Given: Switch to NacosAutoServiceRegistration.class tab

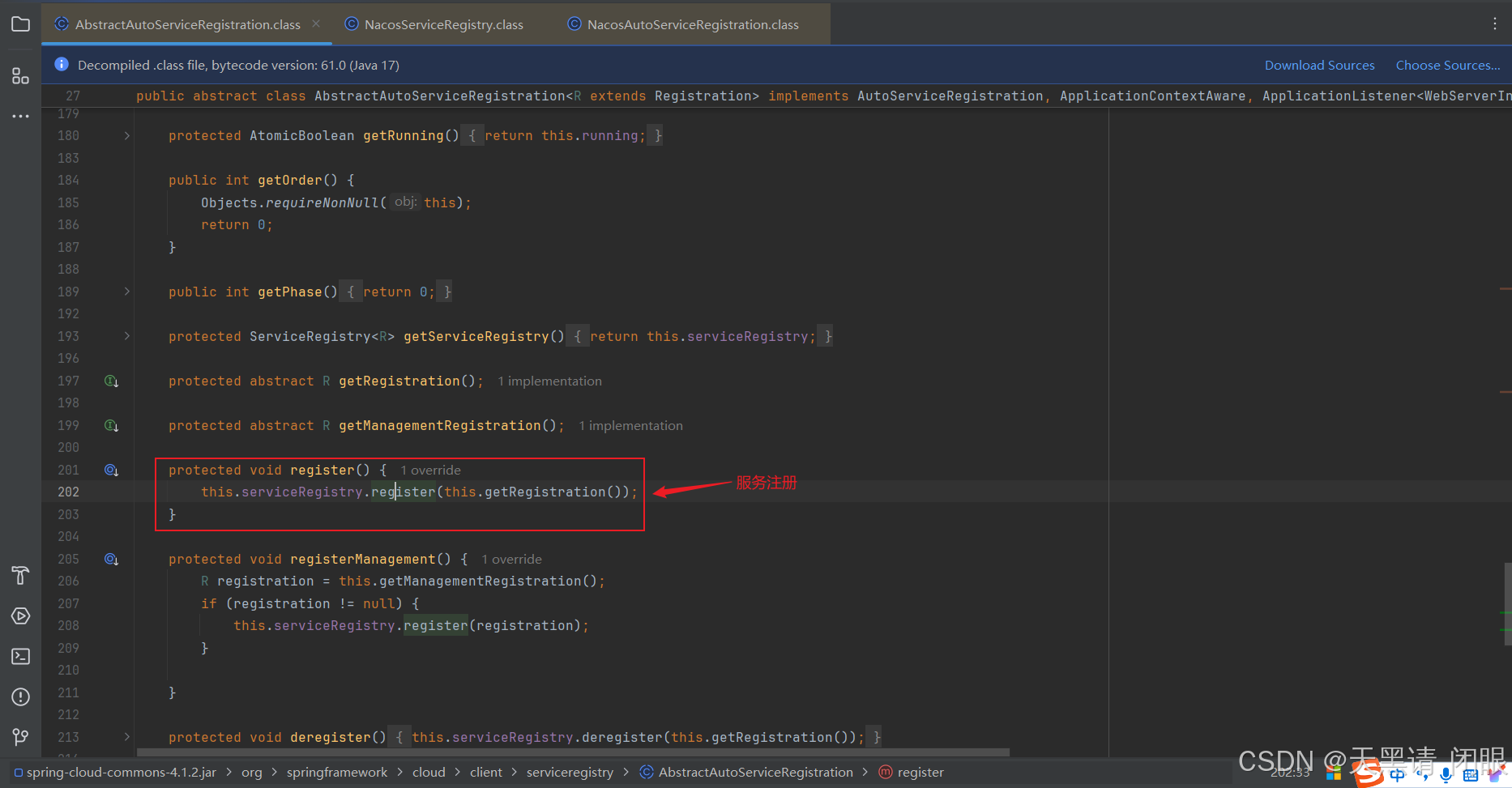Looking at the screenshot, I should 693,24.
